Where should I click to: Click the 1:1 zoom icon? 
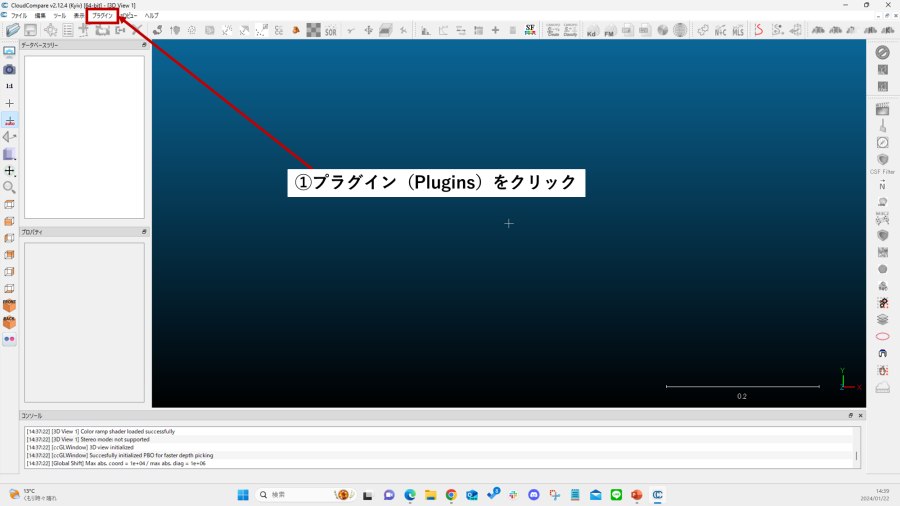(x=9, y=86)
